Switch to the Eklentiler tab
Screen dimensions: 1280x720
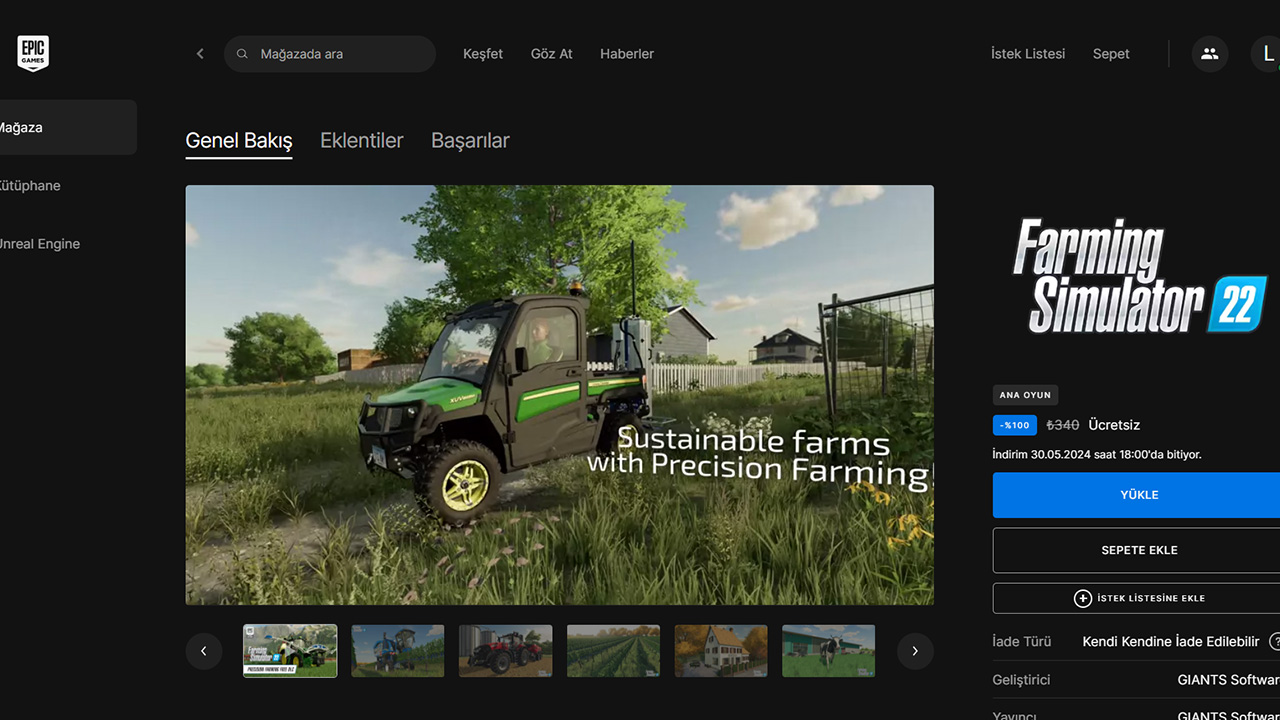coord(362,141)
